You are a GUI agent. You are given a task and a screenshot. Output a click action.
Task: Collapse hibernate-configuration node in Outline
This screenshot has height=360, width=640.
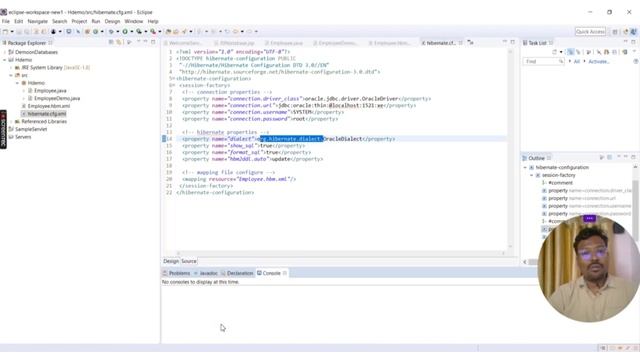[525, 167]
